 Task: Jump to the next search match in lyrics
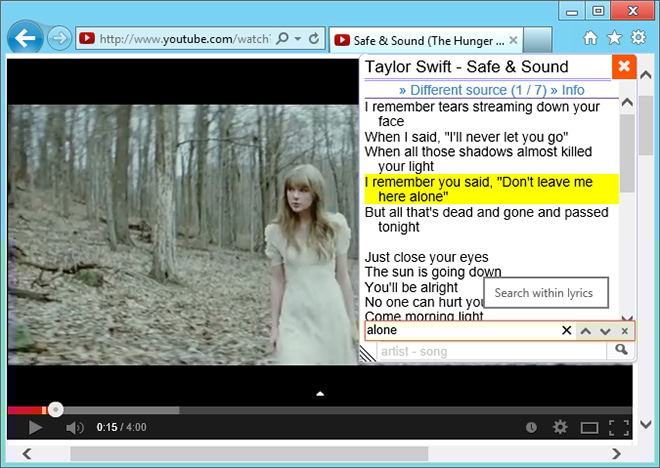point(605,331)
